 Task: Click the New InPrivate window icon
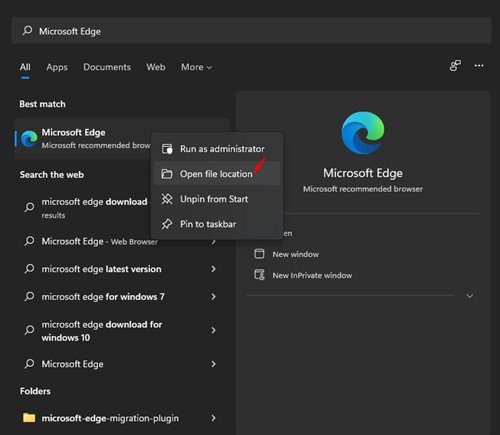(x=259, y=275)
